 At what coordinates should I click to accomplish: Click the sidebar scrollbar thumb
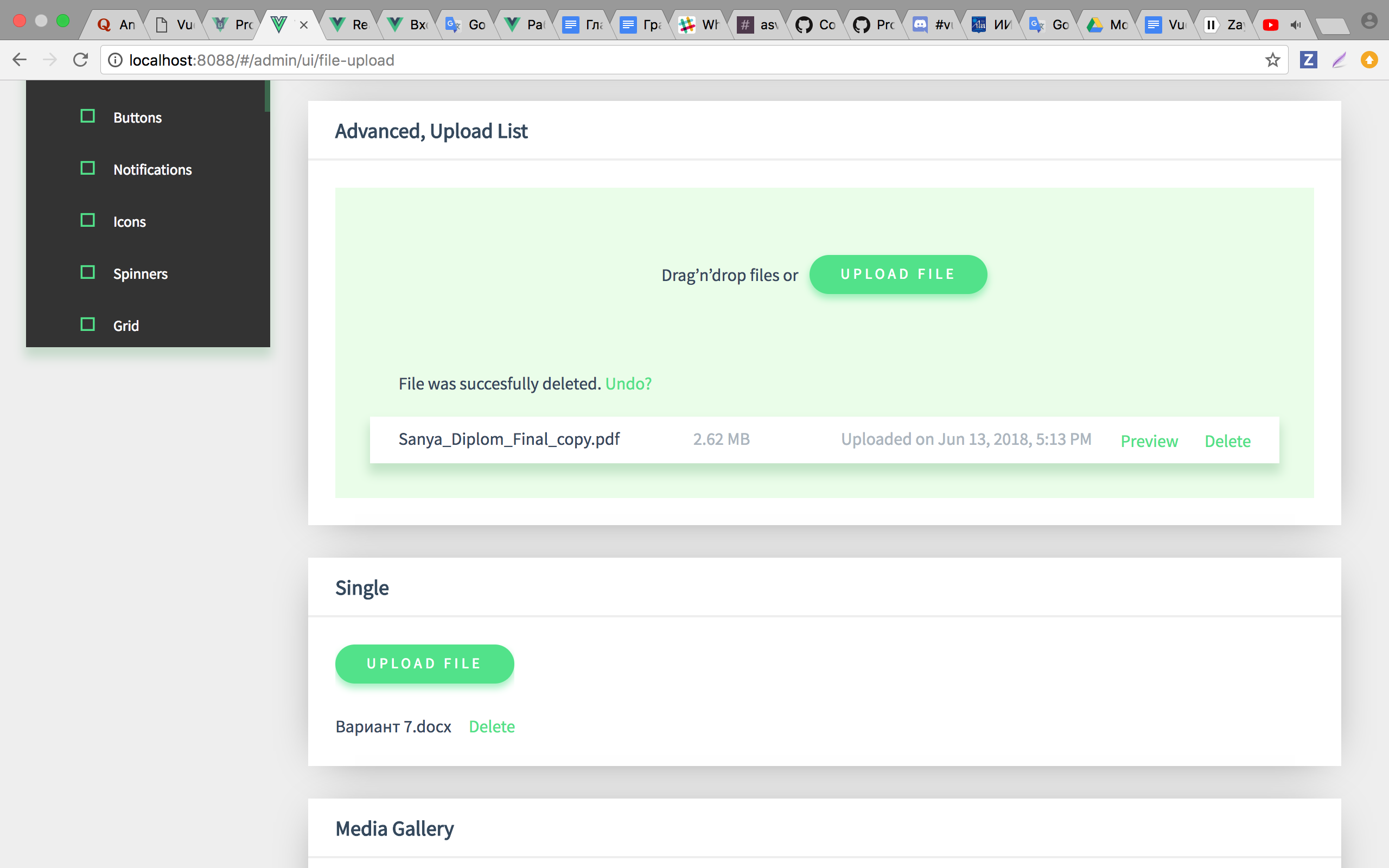[x=267, y=96]
